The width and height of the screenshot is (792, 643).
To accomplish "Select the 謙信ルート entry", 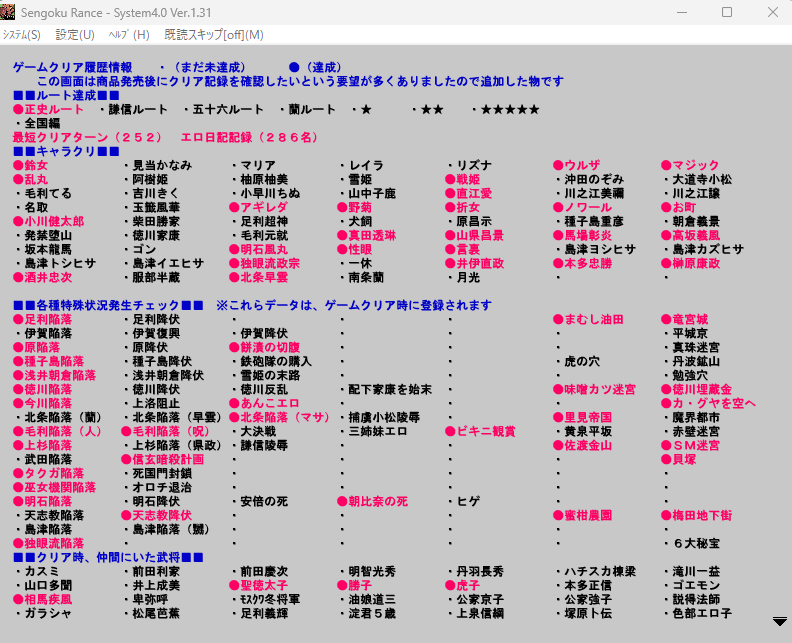I will (134, 110).
